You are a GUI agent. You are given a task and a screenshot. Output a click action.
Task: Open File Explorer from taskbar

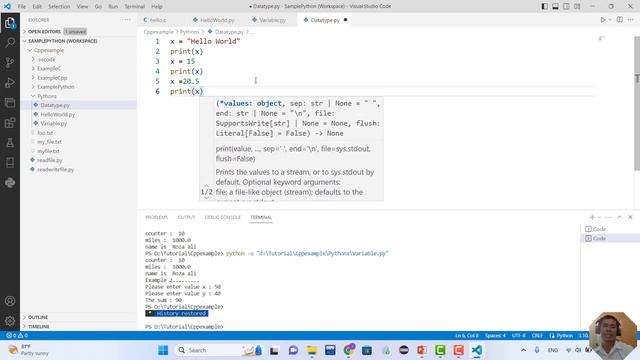tap(312, 350)
